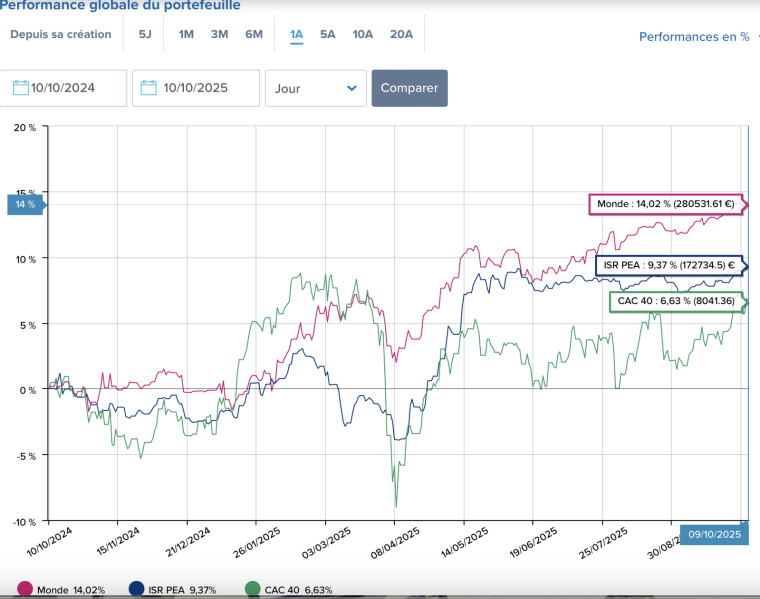
Task: Select the 10A time range
Action: point(362,34)
